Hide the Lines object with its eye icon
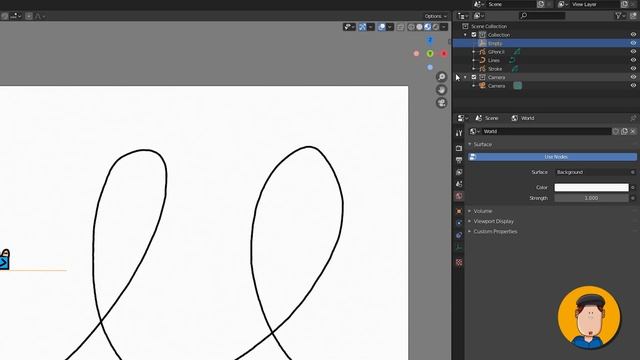Screen dimensions: 640x360 (x=633, y=60)
